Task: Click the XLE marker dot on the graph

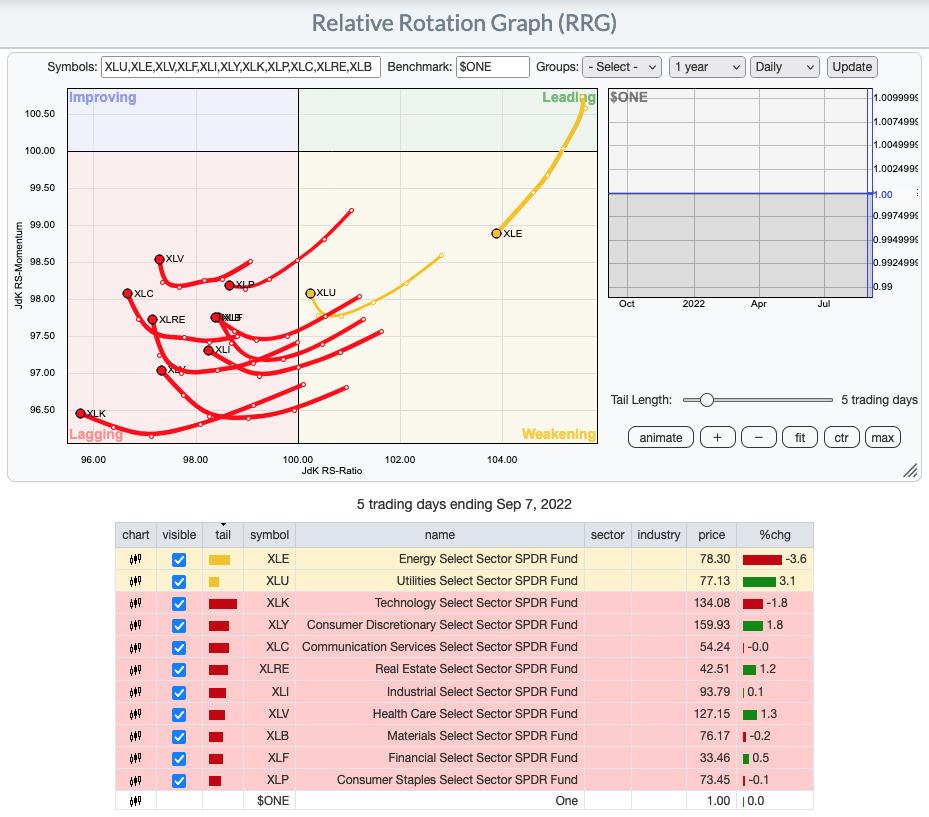Action: (496, 233)
